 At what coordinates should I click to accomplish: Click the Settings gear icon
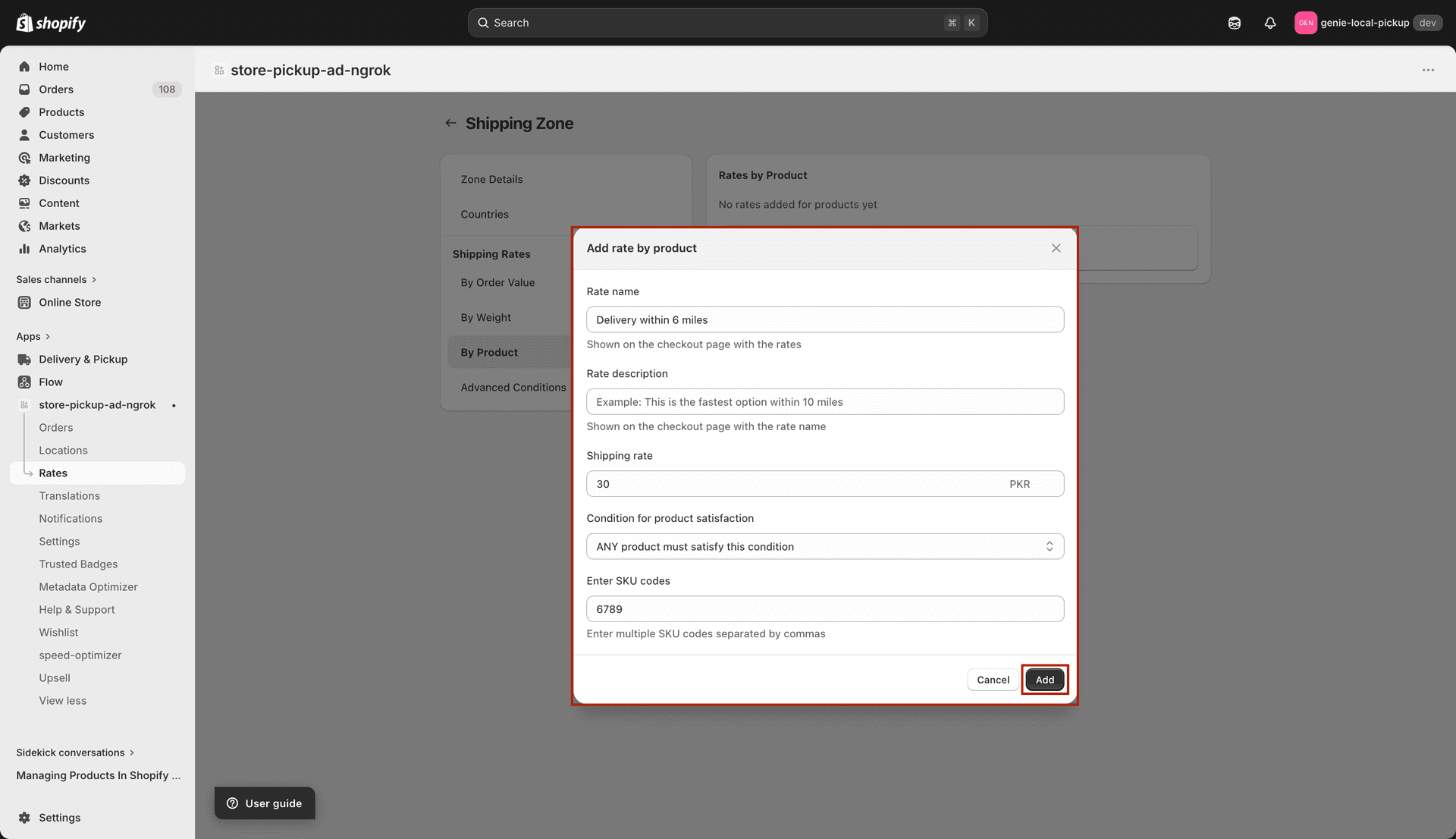[24, 818]
